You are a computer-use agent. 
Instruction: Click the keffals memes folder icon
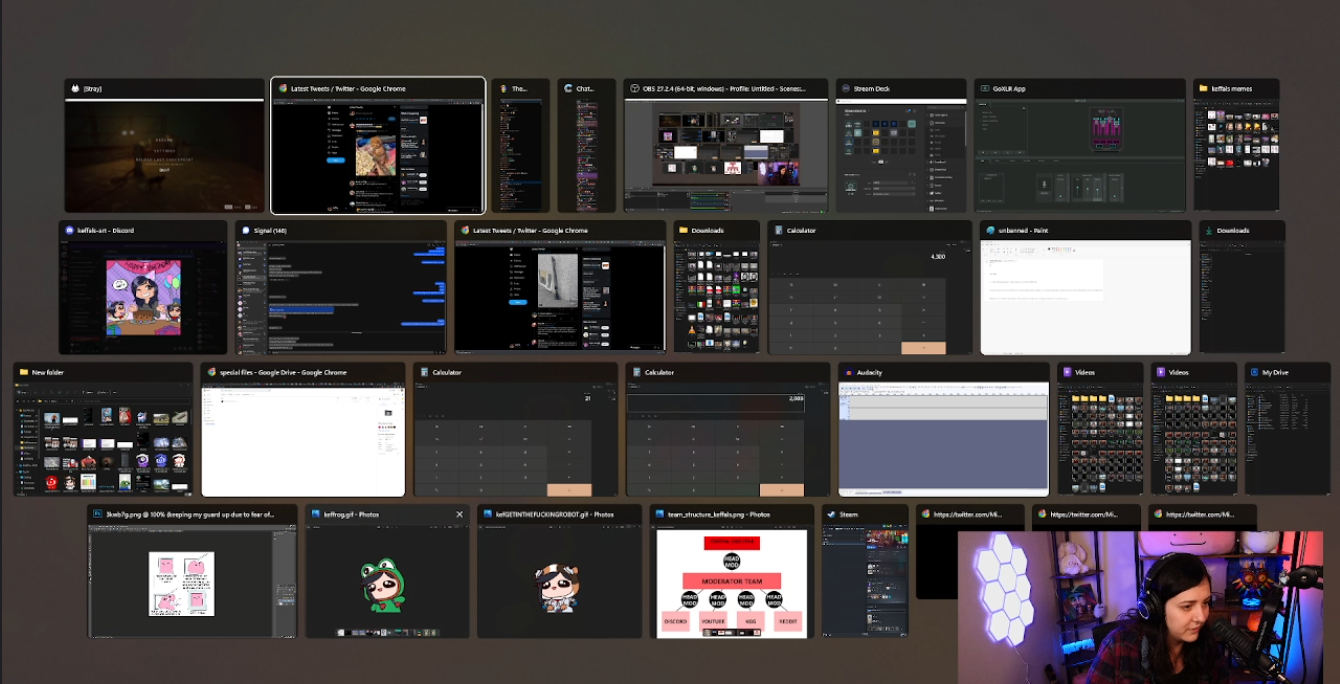[x=1204, y=89]
